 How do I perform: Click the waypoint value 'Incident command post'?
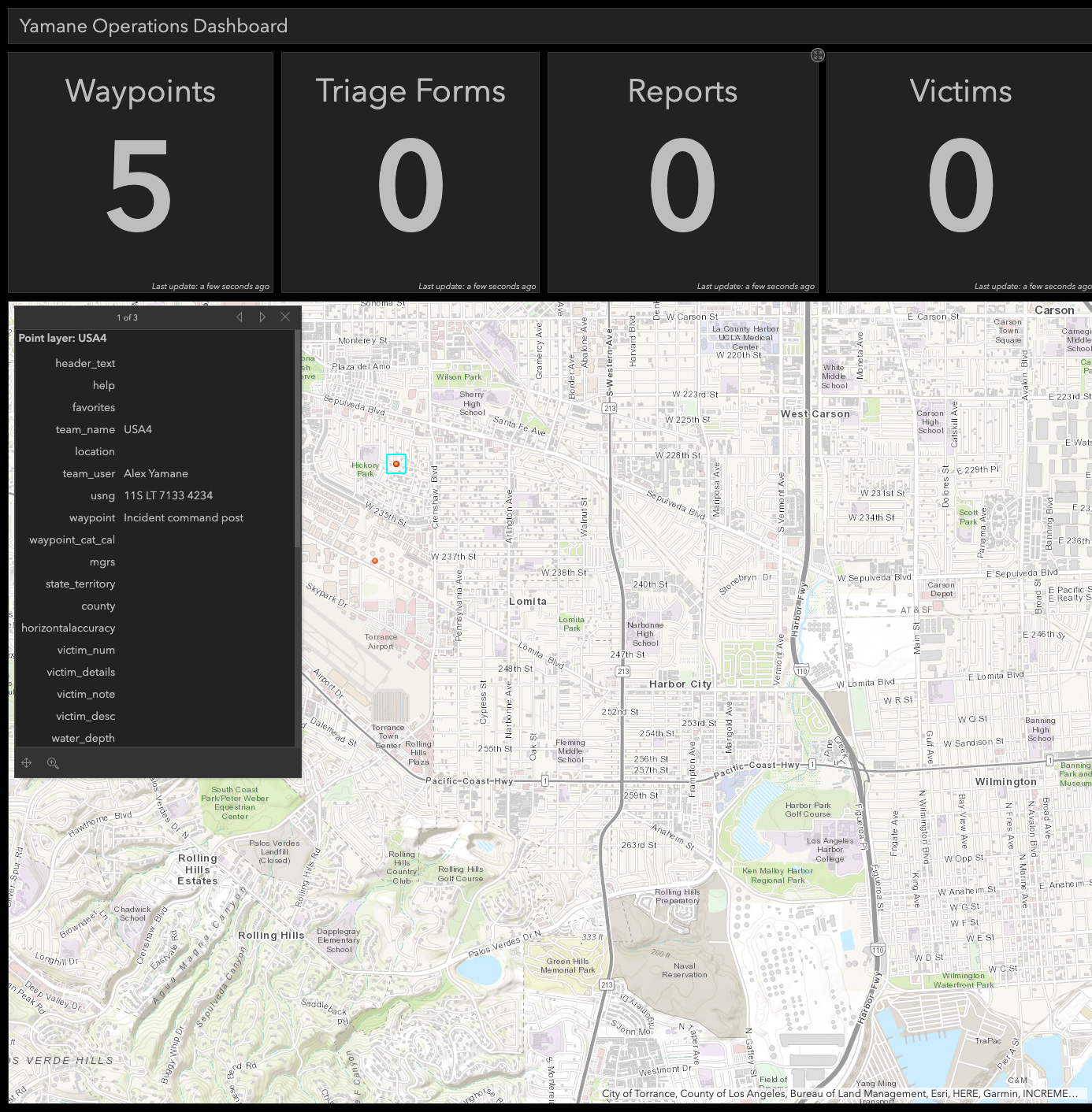184,517
